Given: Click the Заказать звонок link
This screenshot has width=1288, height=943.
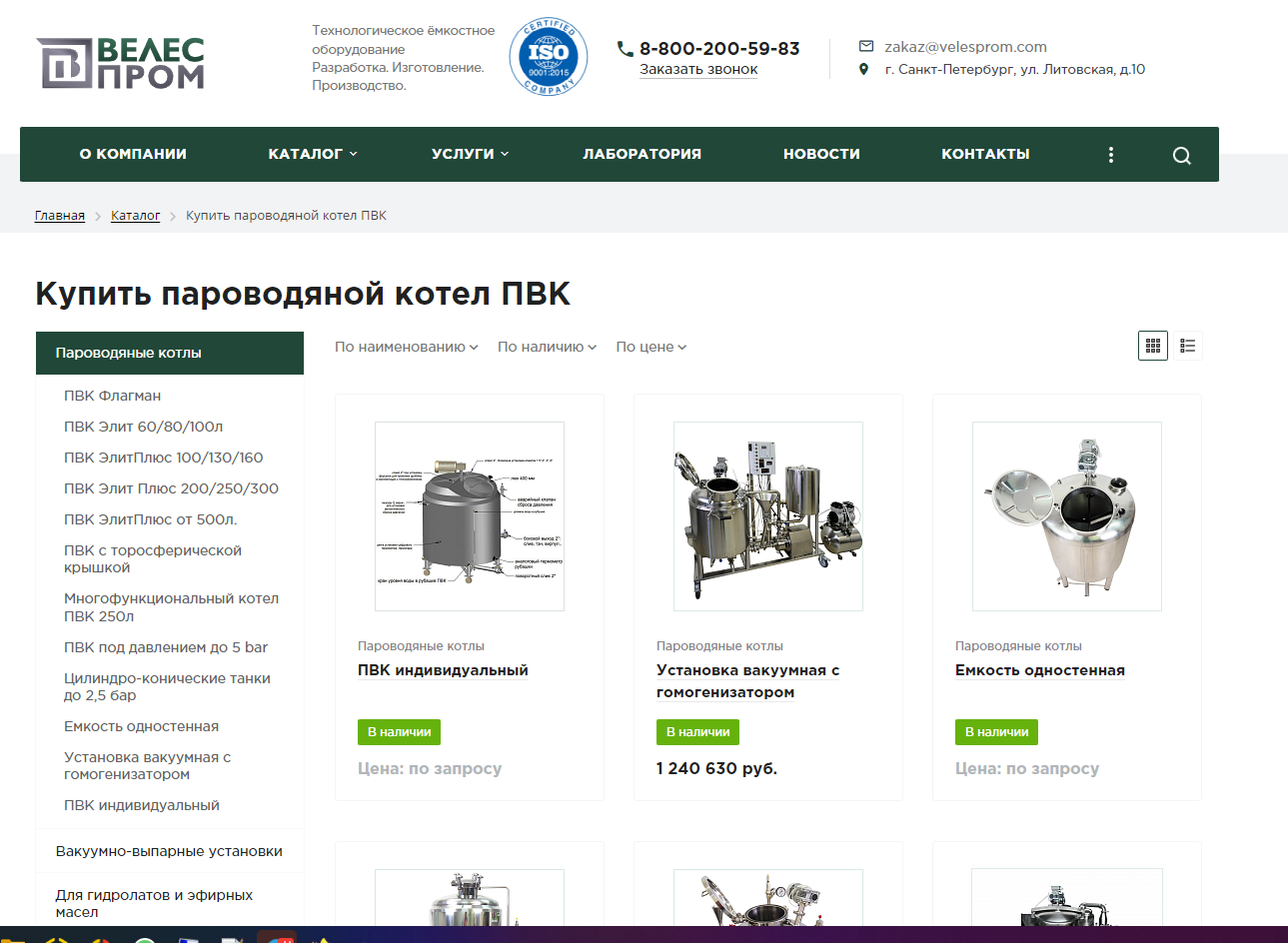Looking at the screenshot, I should click(697, 69).
